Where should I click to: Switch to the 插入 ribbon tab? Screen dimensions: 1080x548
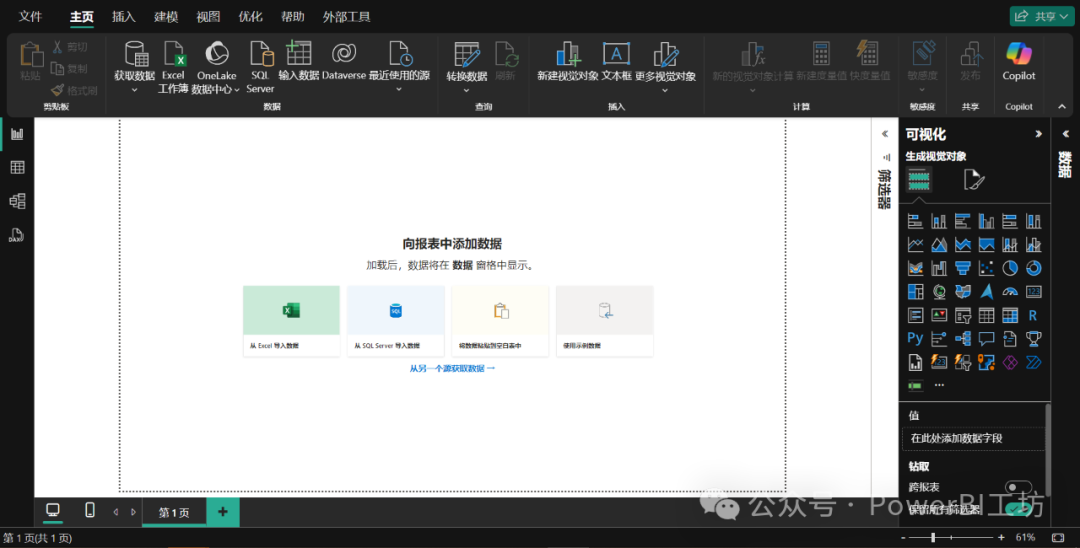point(124,17)
